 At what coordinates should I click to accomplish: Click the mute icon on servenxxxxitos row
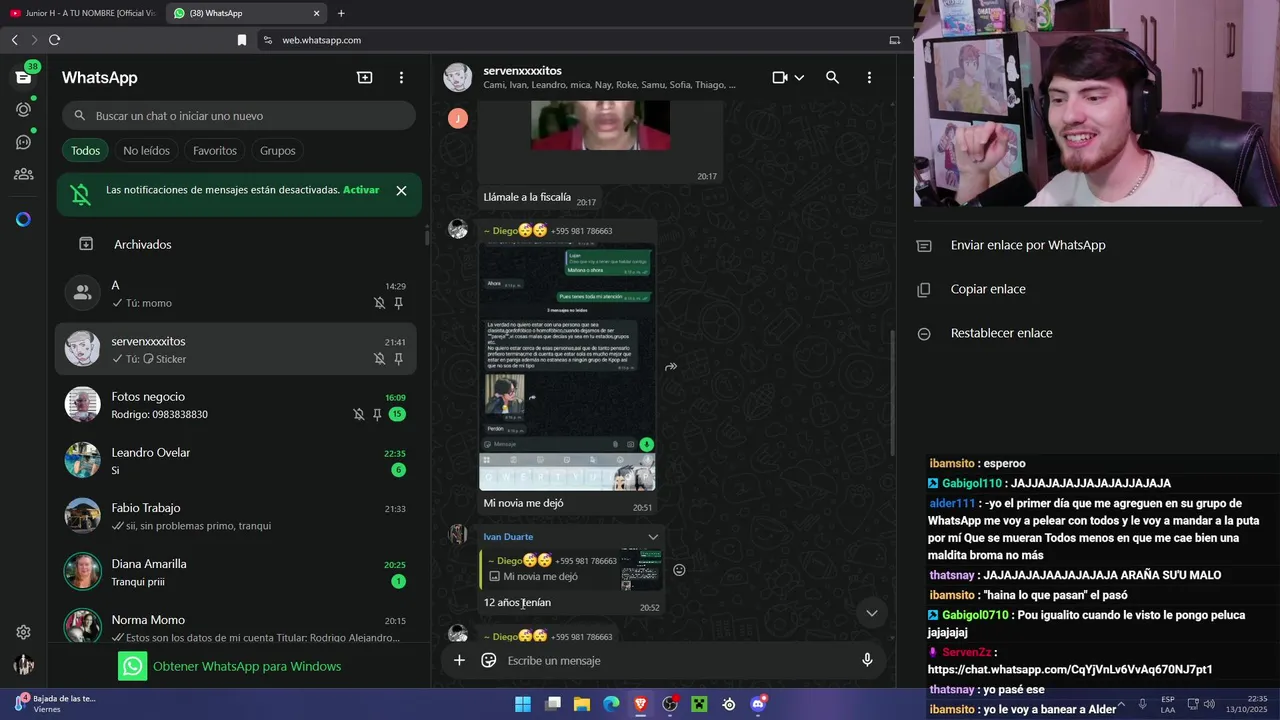tap(379, 359)
